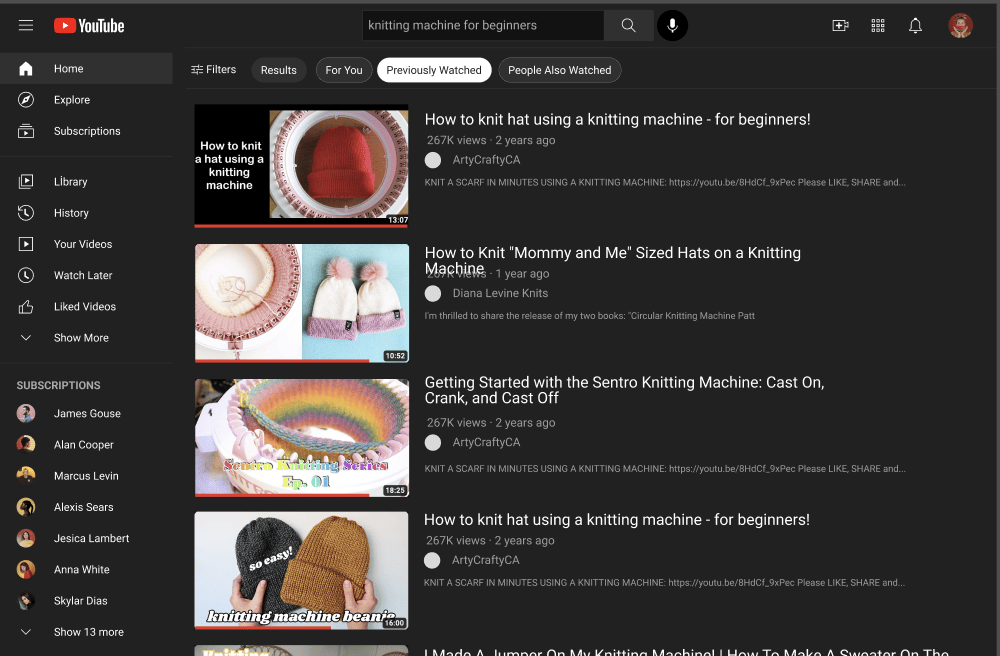1000x656 pixels.
Task: Click the Explore compass icon
Action: (x=26, y=100)
